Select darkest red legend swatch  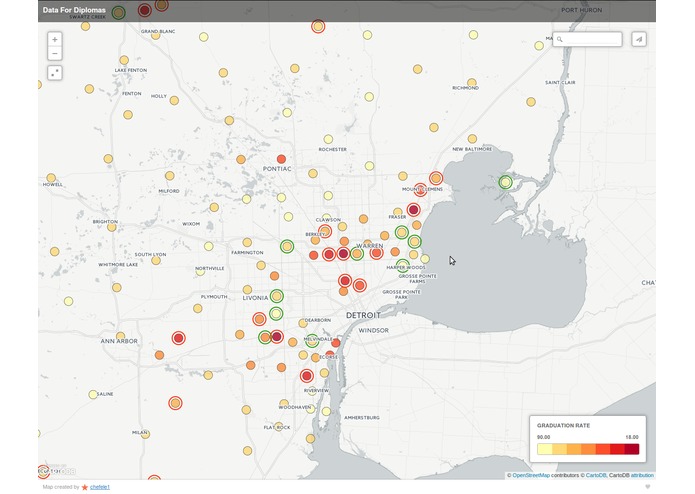(x=632, y=449)
